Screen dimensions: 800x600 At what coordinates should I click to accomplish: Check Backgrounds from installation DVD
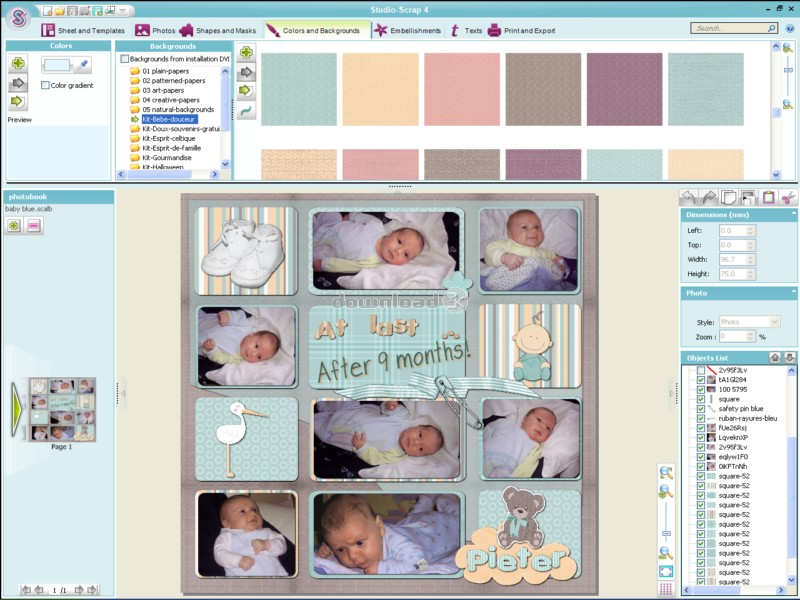[124, 59]
